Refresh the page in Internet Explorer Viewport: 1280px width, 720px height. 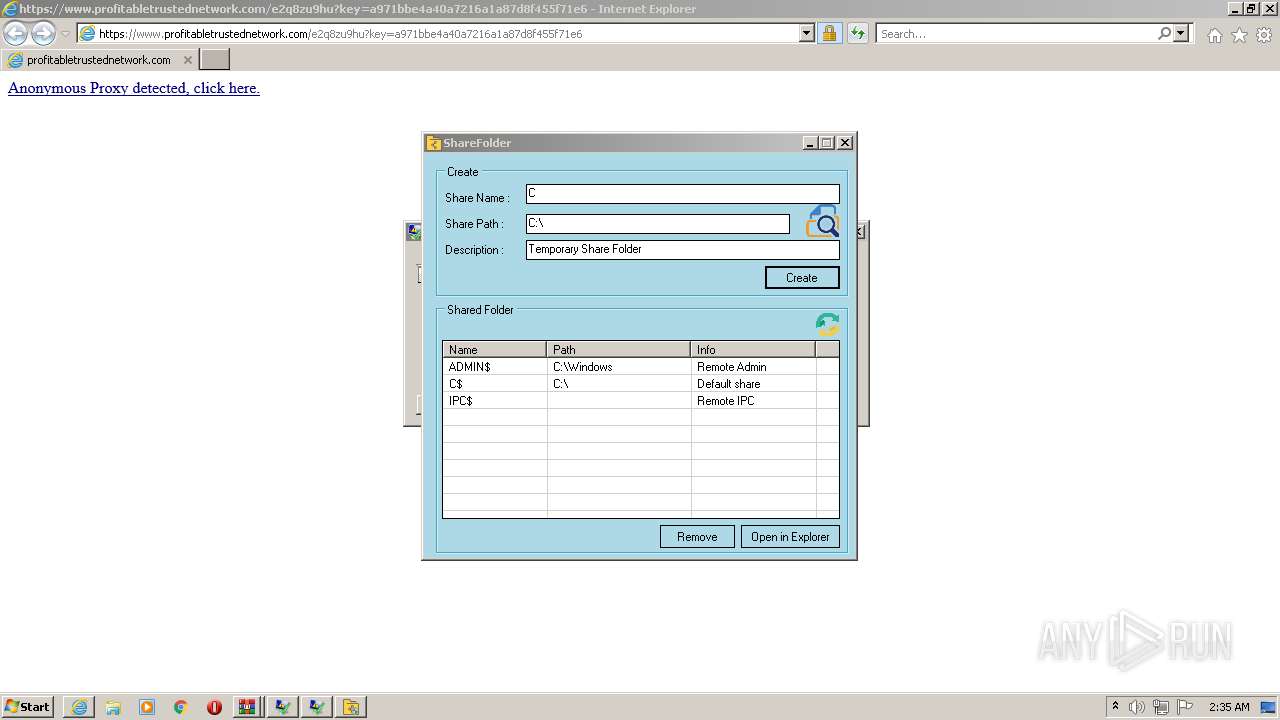click(x=857, y=33)
